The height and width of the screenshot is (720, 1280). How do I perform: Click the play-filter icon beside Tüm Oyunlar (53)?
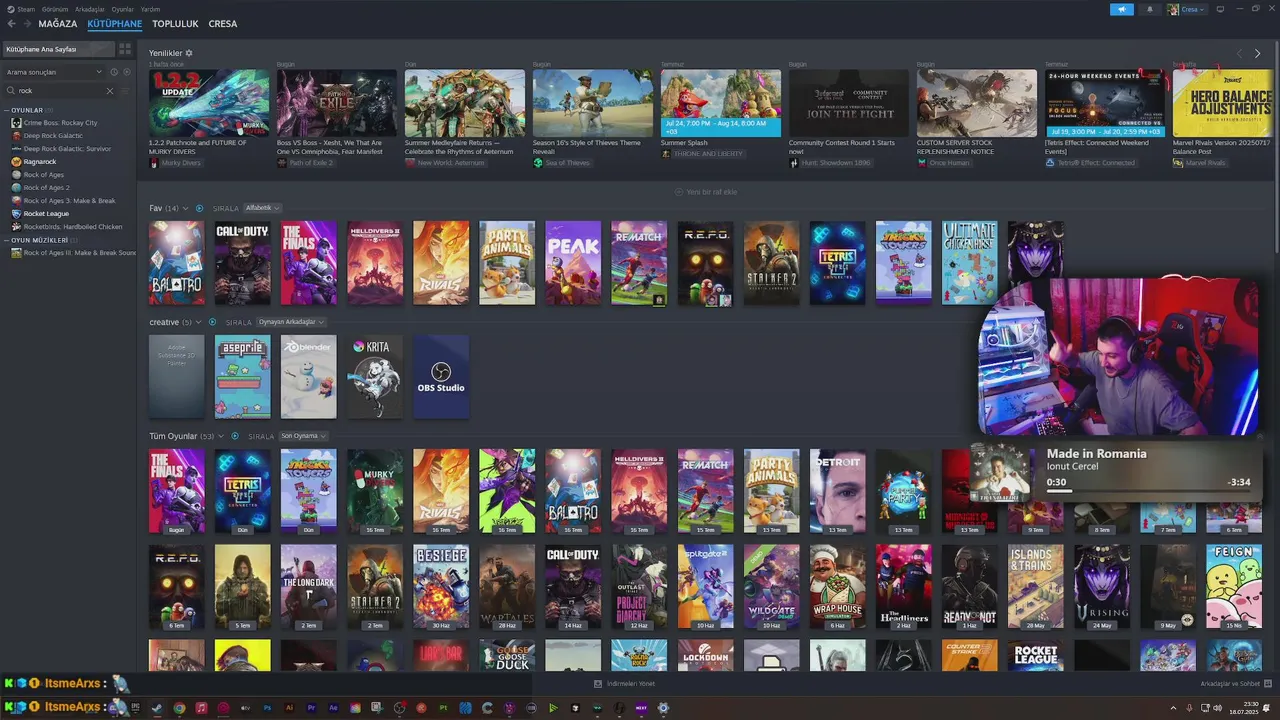click(235, 436)
